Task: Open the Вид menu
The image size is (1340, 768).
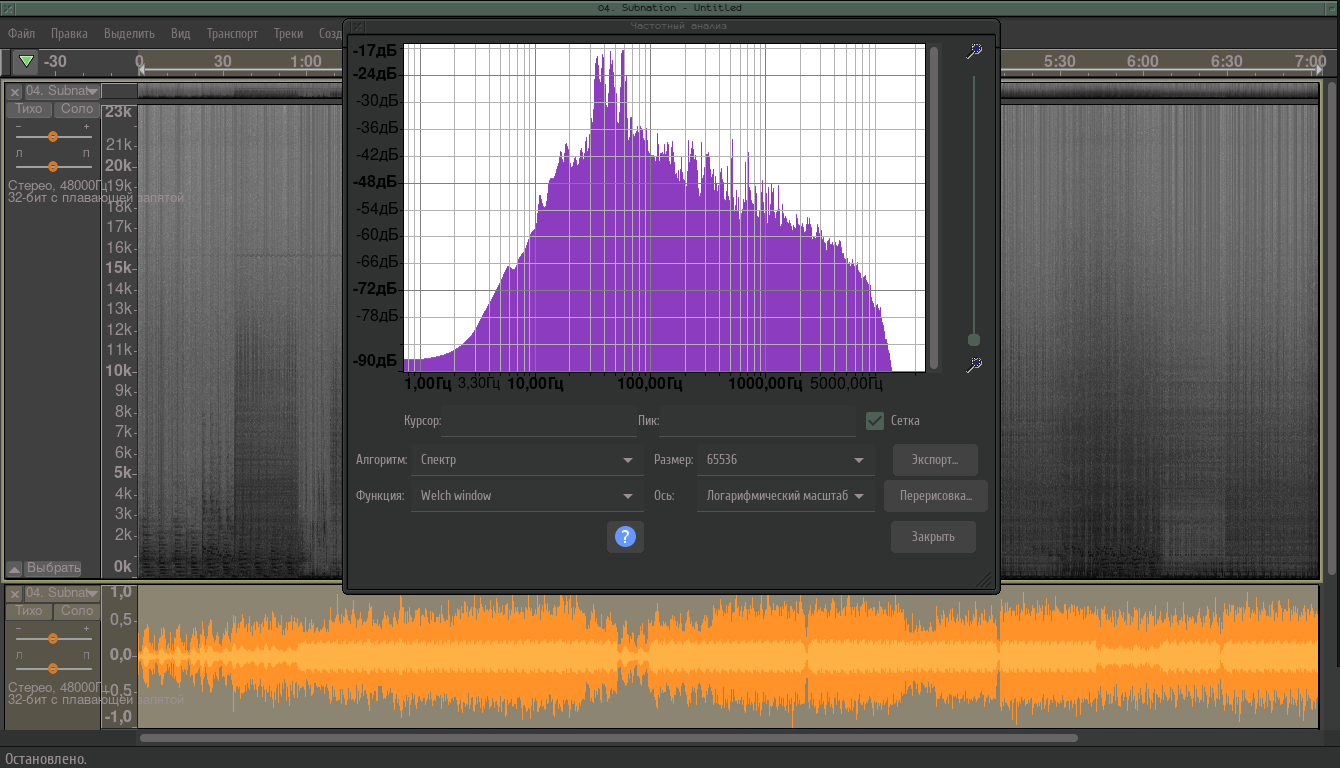Action: point(180,33)
